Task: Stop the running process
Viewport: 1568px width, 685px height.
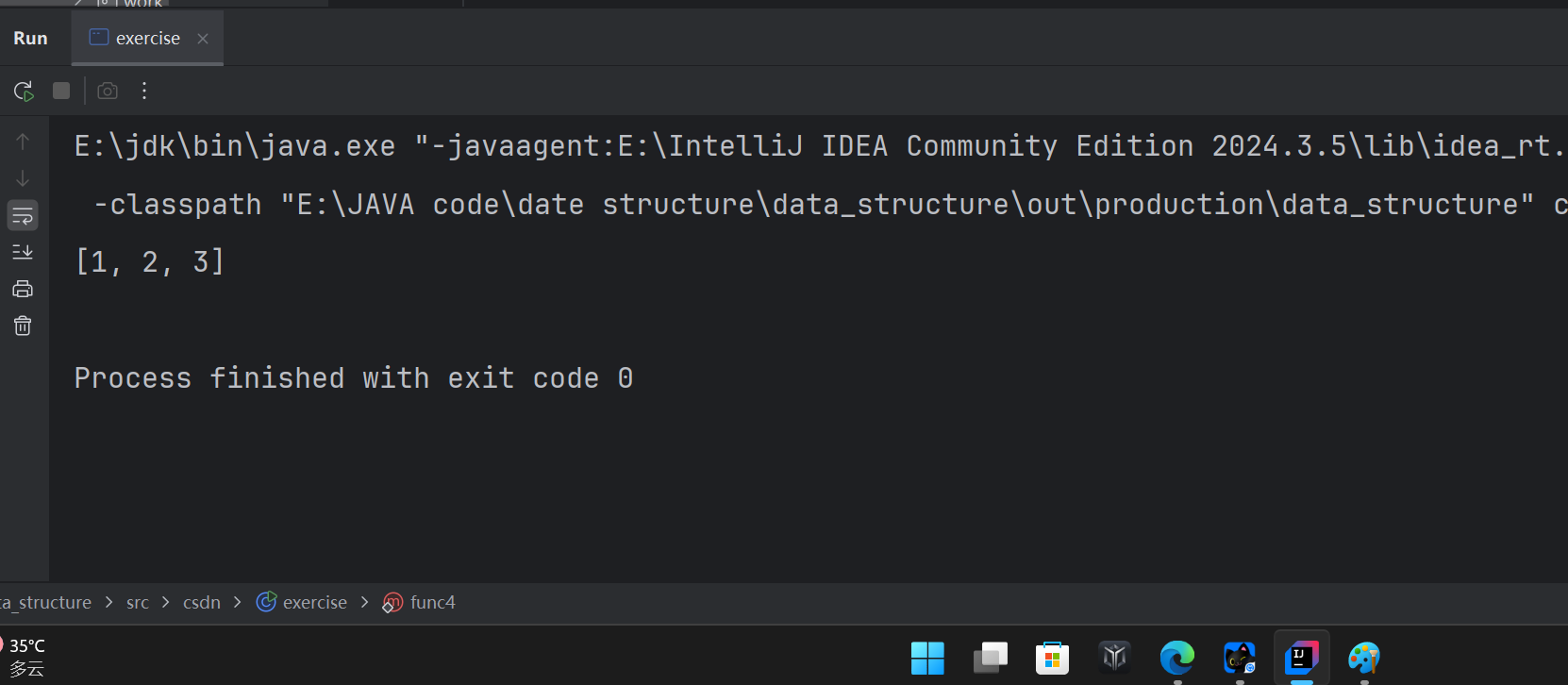Action: click(x=61, y=91)
